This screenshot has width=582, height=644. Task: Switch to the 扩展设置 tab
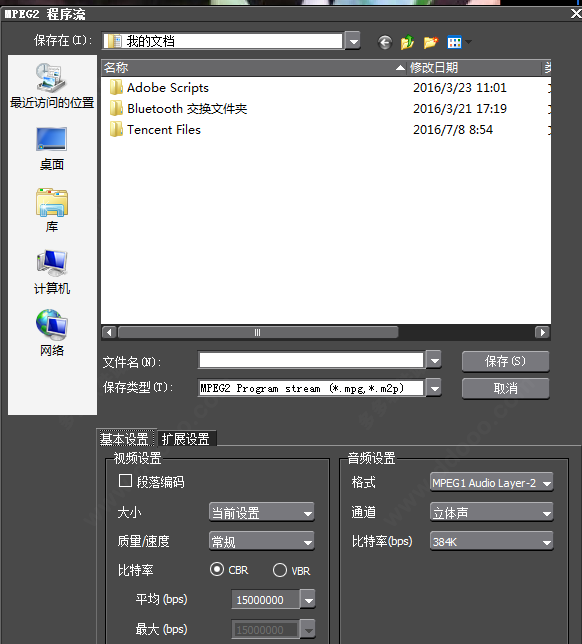(x=186, y=439)
